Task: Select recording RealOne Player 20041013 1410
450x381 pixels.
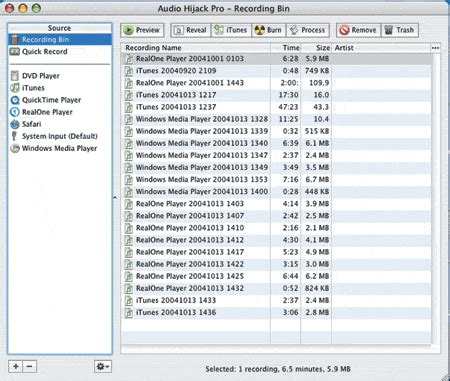Action: click(x=277, y=228)
